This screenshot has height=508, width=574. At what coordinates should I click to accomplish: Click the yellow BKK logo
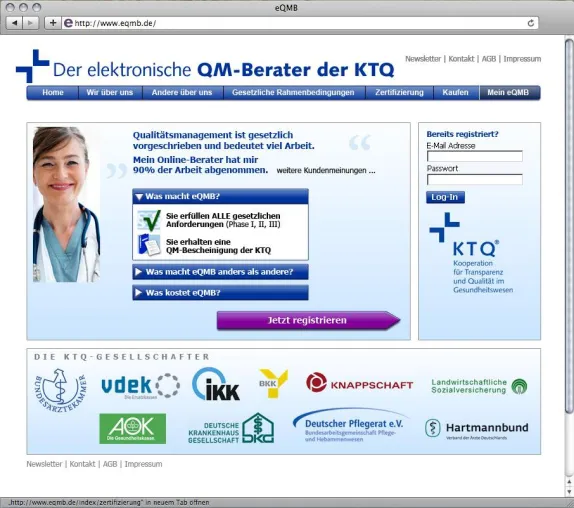coord(273,383)
